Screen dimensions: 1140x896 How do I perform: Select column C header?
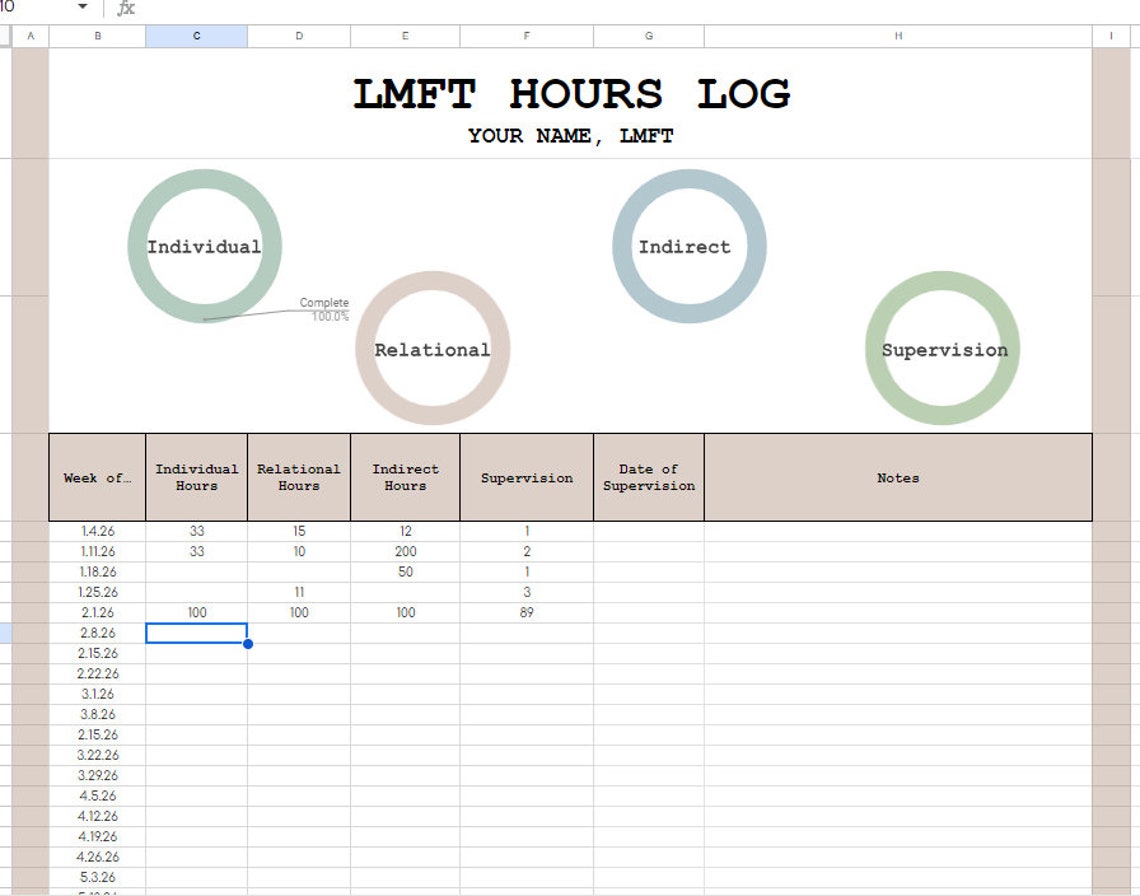coord(196,35)
